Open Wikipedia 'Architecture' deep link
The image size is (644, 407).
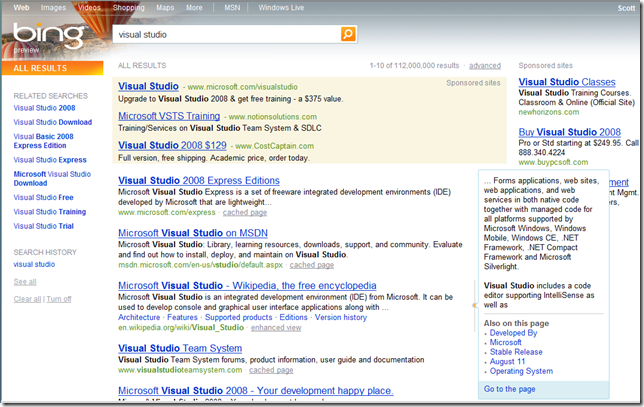click(139, 317)
